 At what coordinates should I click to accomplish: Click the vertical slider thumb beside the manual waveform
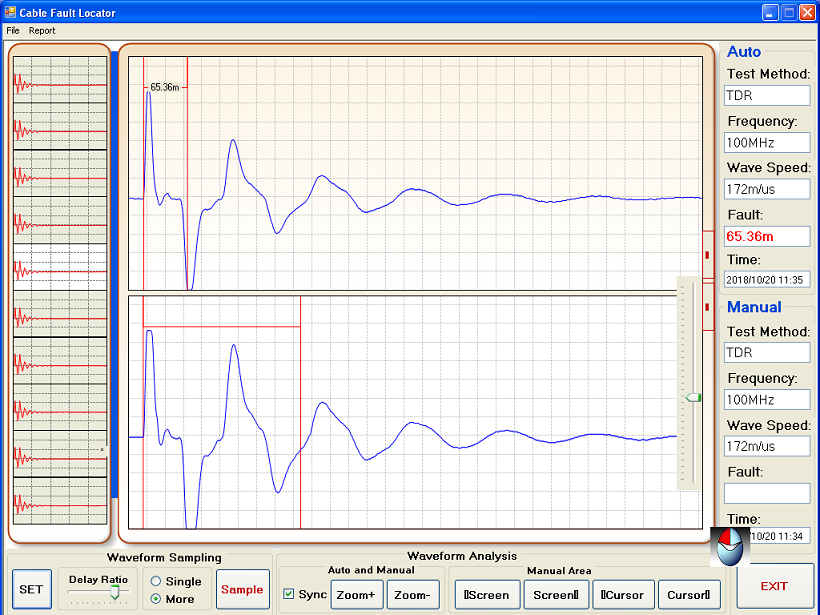point(693,398)
